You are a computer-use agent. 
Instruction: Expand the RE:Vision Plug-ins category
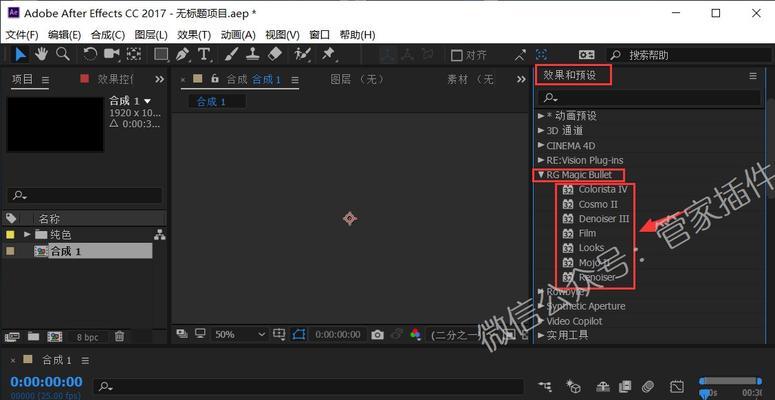tap(541, 160)
